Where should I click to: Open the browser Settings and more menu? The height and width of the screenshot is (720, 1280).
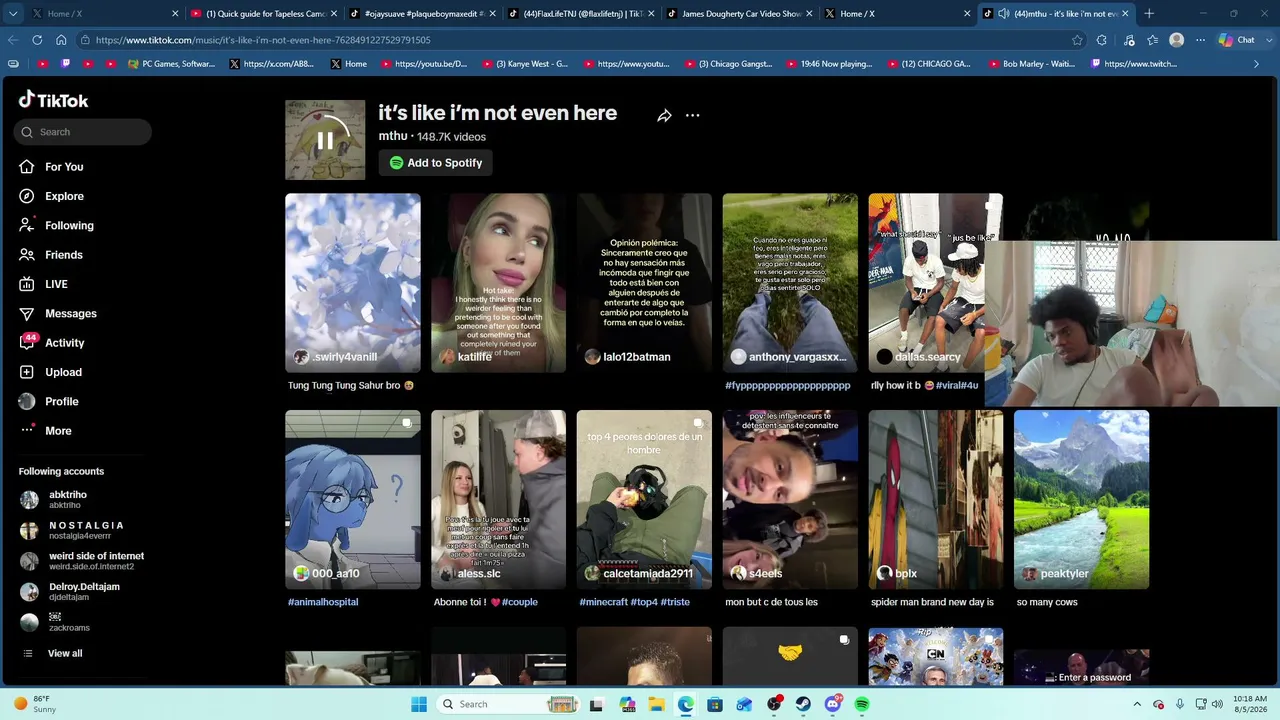pyautogui.click(x=1200, y=40)
